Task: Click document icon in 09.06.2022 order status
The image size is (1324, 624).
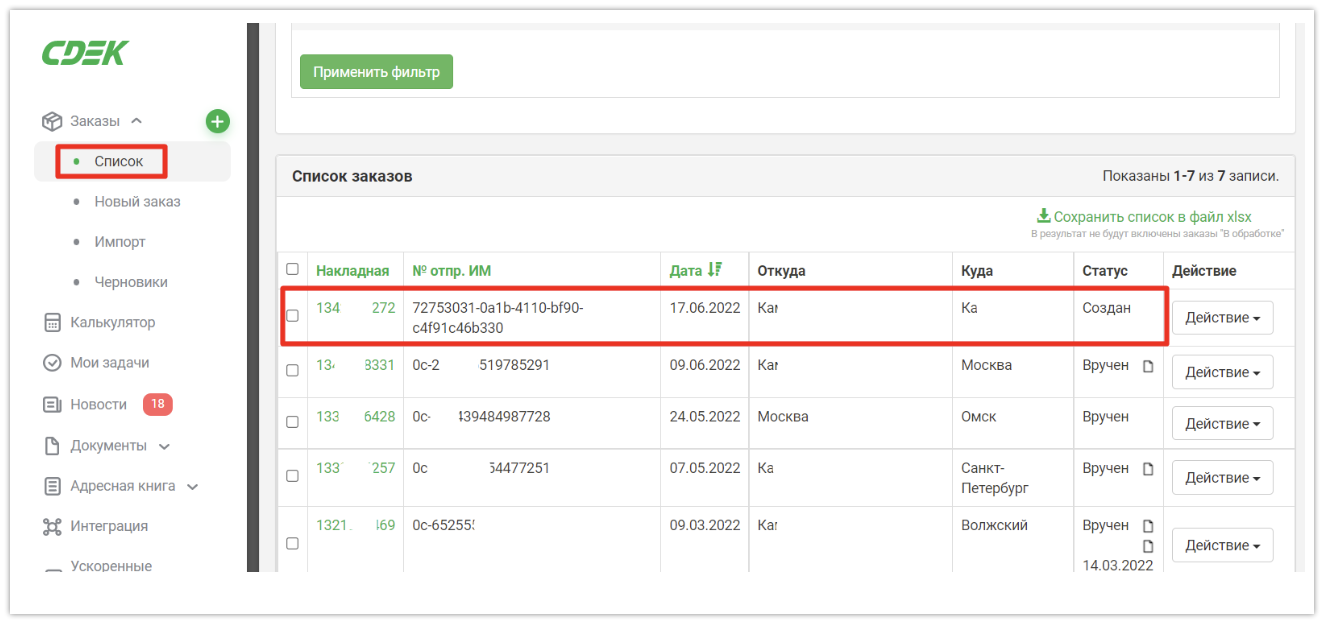Action: [x=1148, y=366]
